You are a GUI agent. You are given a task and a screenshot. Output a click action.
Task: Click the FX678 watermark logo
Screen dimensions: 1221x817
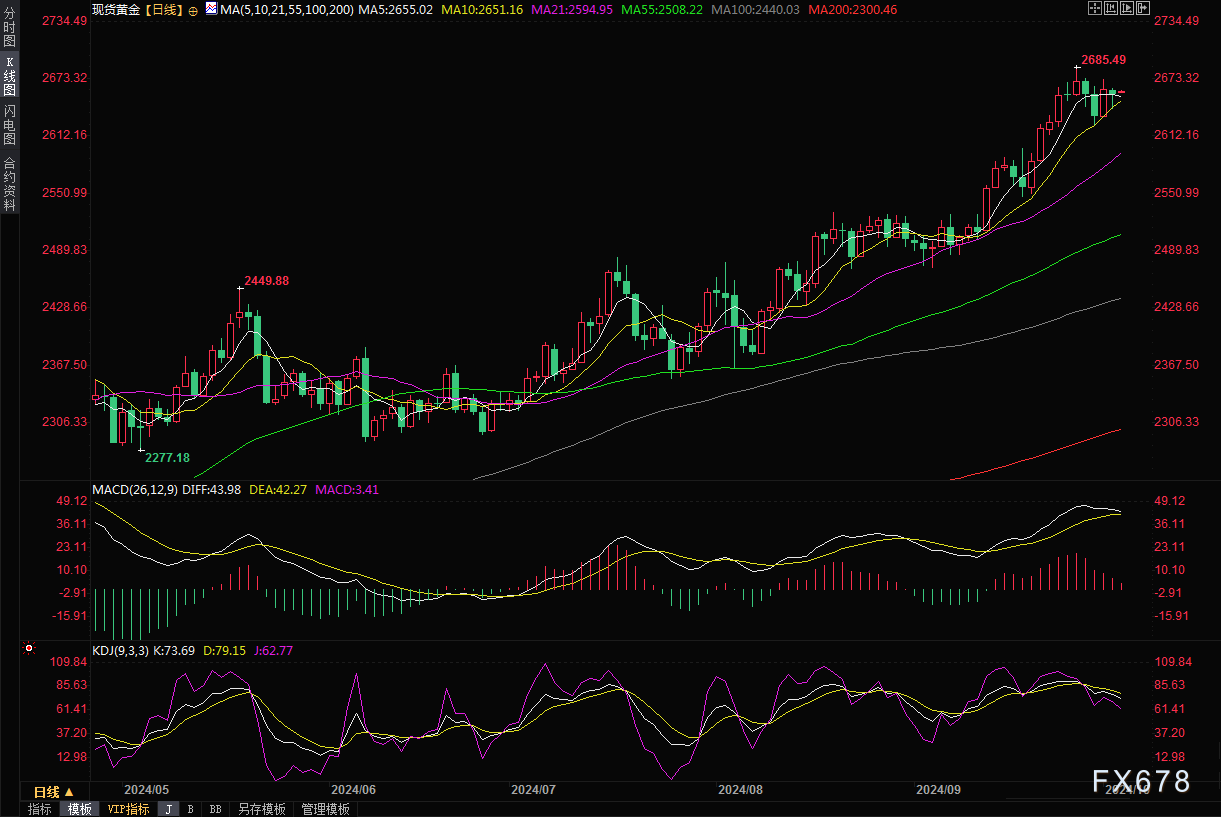(x=1141, y=780)
